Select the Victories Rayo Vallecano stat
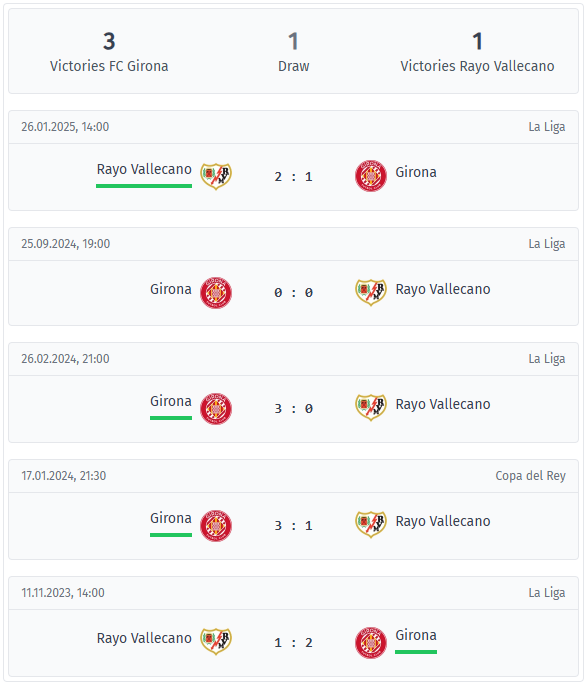Screen dimensions: 585x683 477,52
